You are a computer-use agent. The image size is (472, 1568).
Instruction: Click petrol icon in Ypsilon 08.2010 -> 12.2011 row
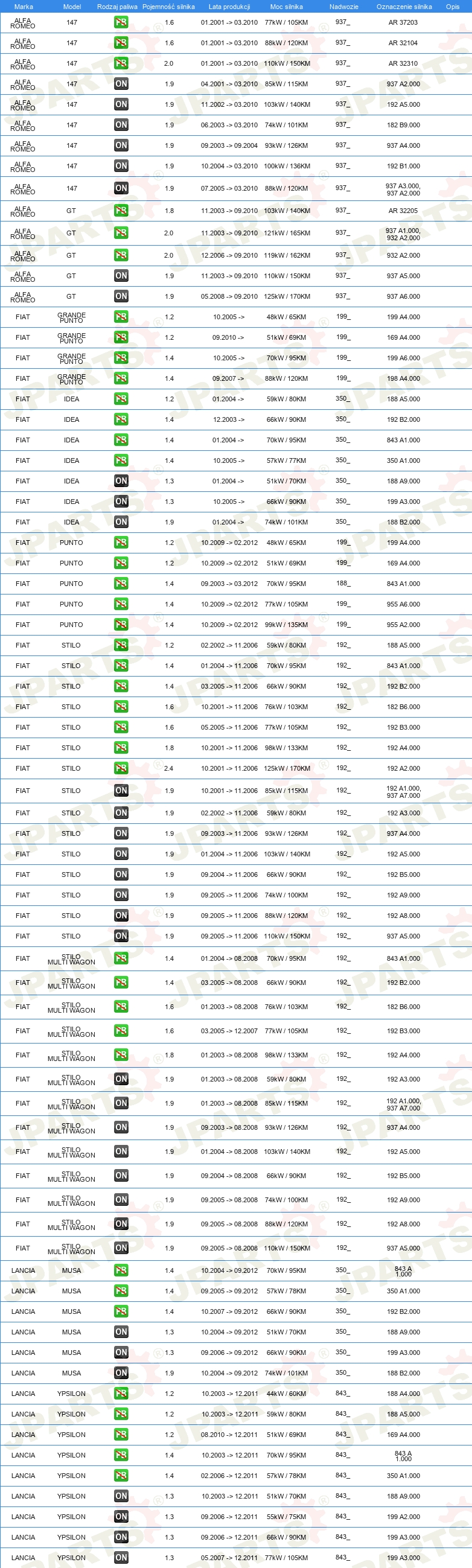[121, 1435]
